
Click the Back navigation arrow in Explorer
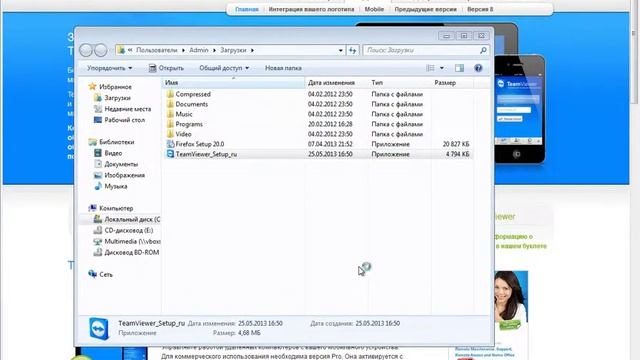86,50
